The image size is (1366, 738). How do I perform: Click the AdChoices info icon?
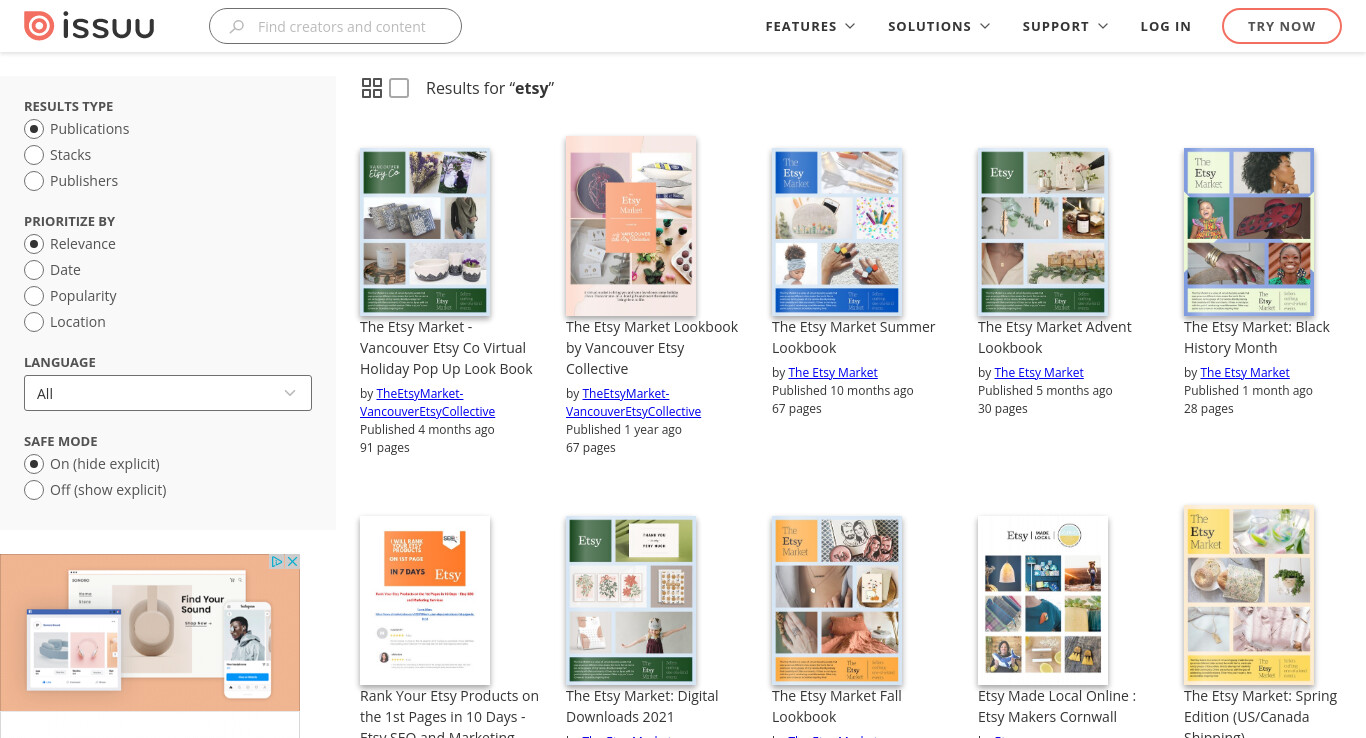(x=279, y=562)
